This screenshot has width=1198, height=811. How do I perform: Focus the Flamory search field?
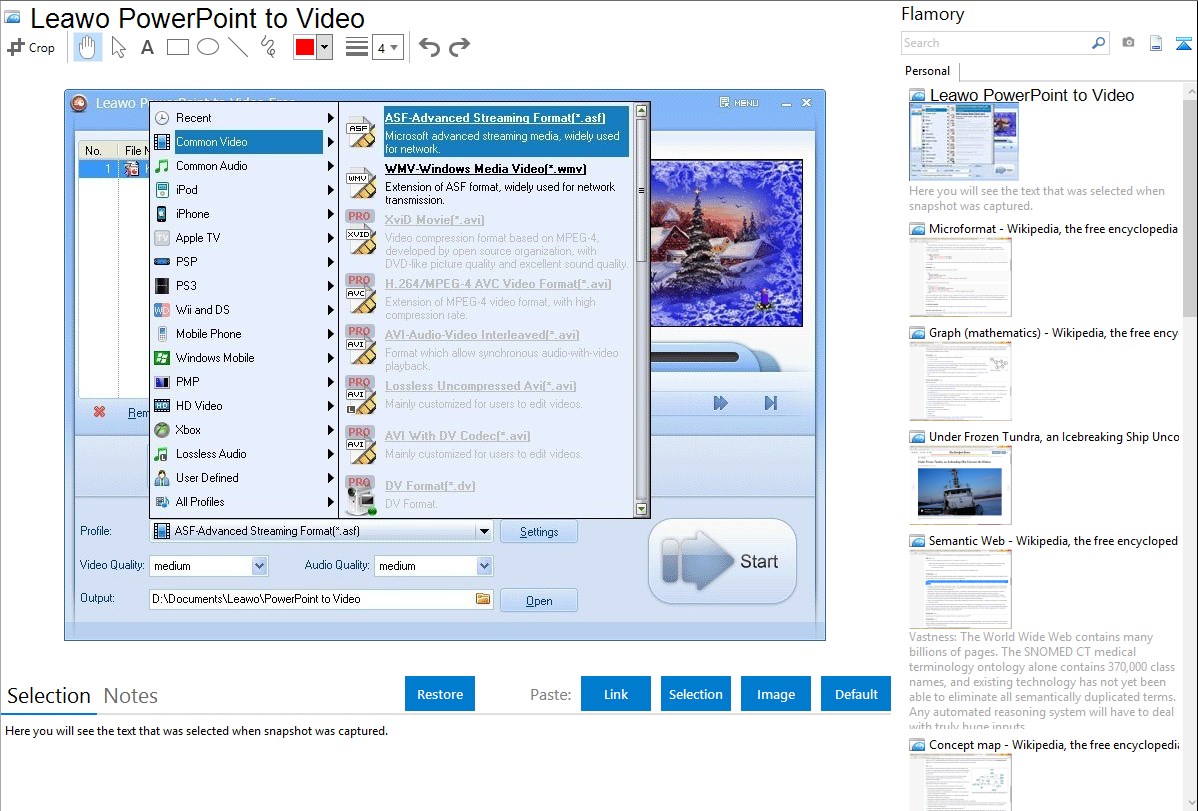click(996, 43)
